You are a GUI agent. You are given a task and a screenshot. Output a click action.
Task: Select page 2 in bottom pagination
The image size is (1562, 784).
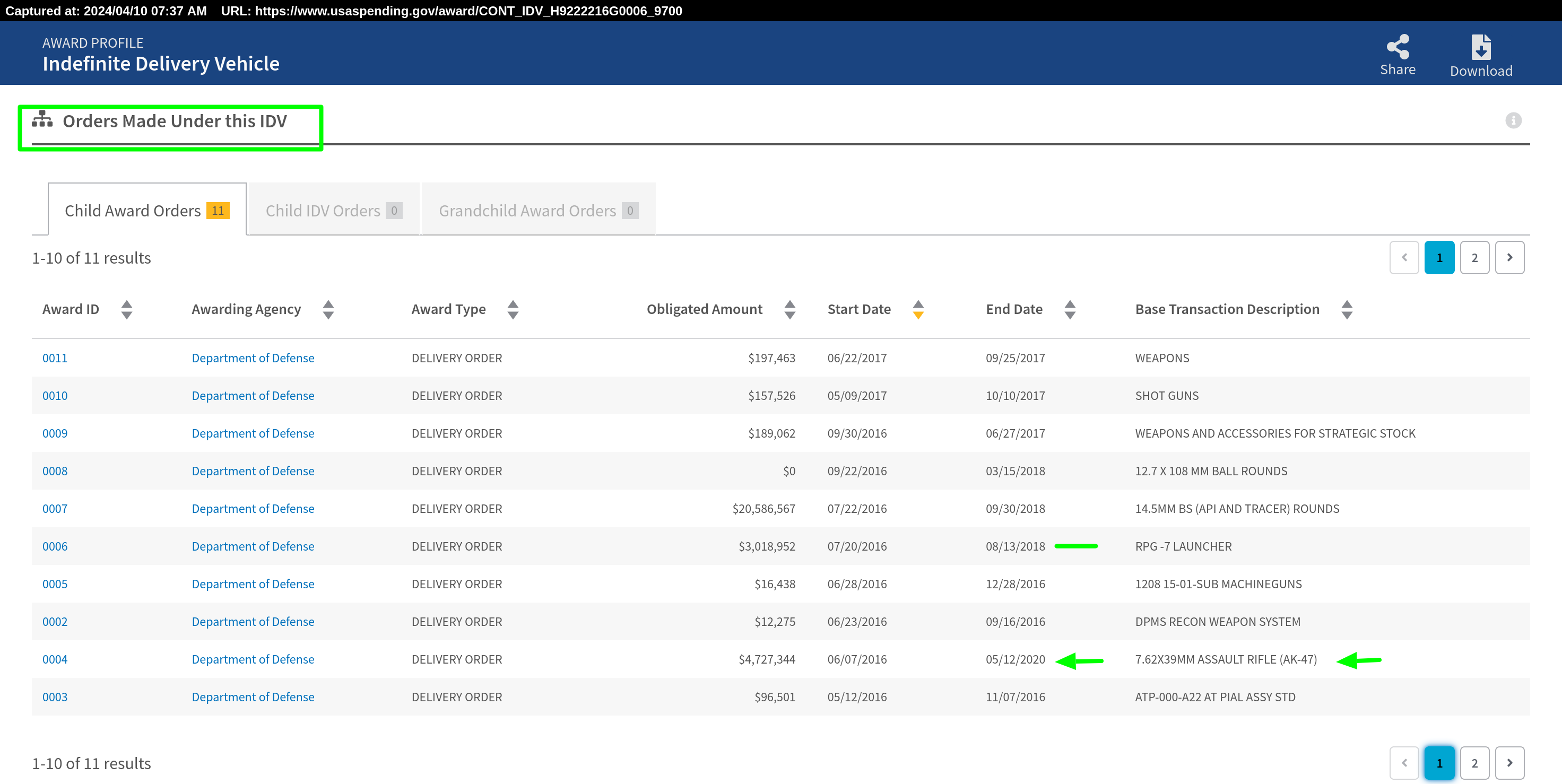(1474, 763)
